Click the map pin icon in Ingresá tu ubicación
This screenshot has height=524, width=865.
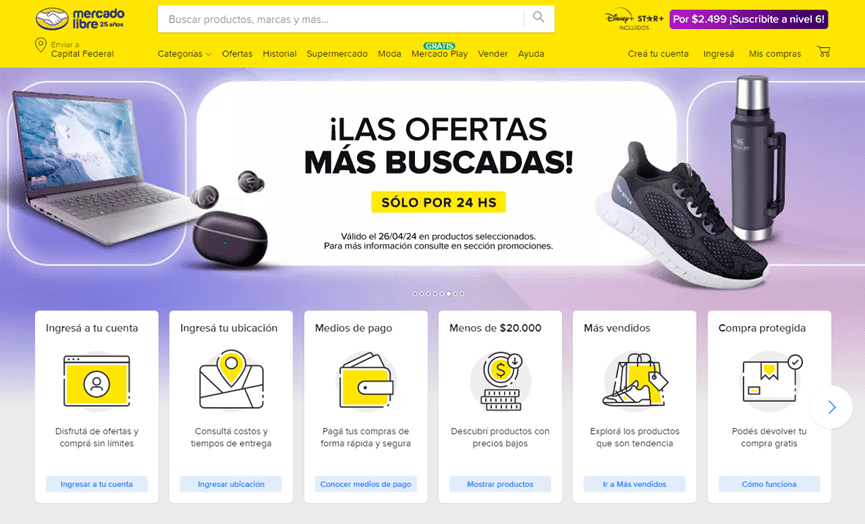(x=231, y=379)
